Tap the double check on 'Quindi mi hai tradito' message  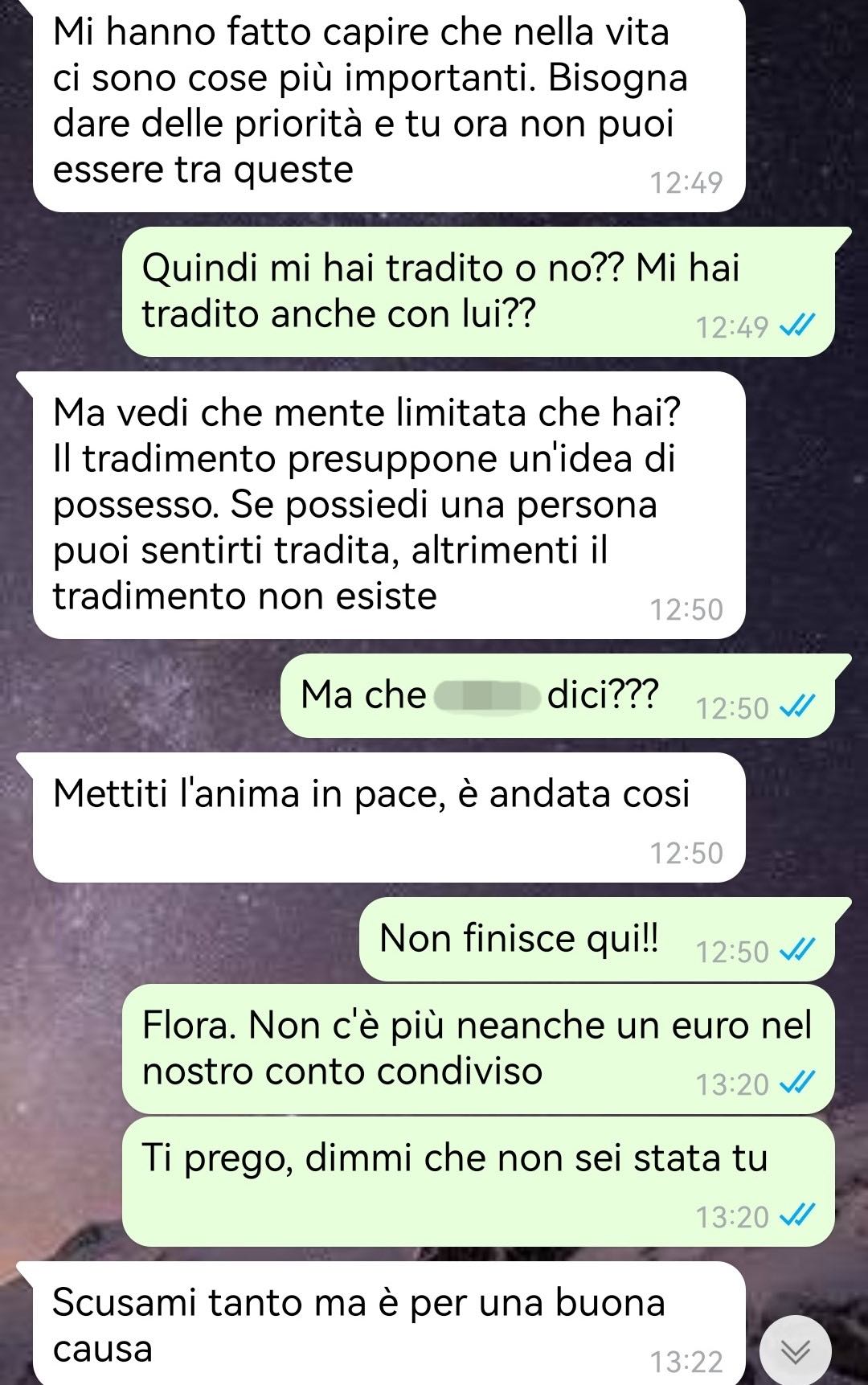(798, 326)
